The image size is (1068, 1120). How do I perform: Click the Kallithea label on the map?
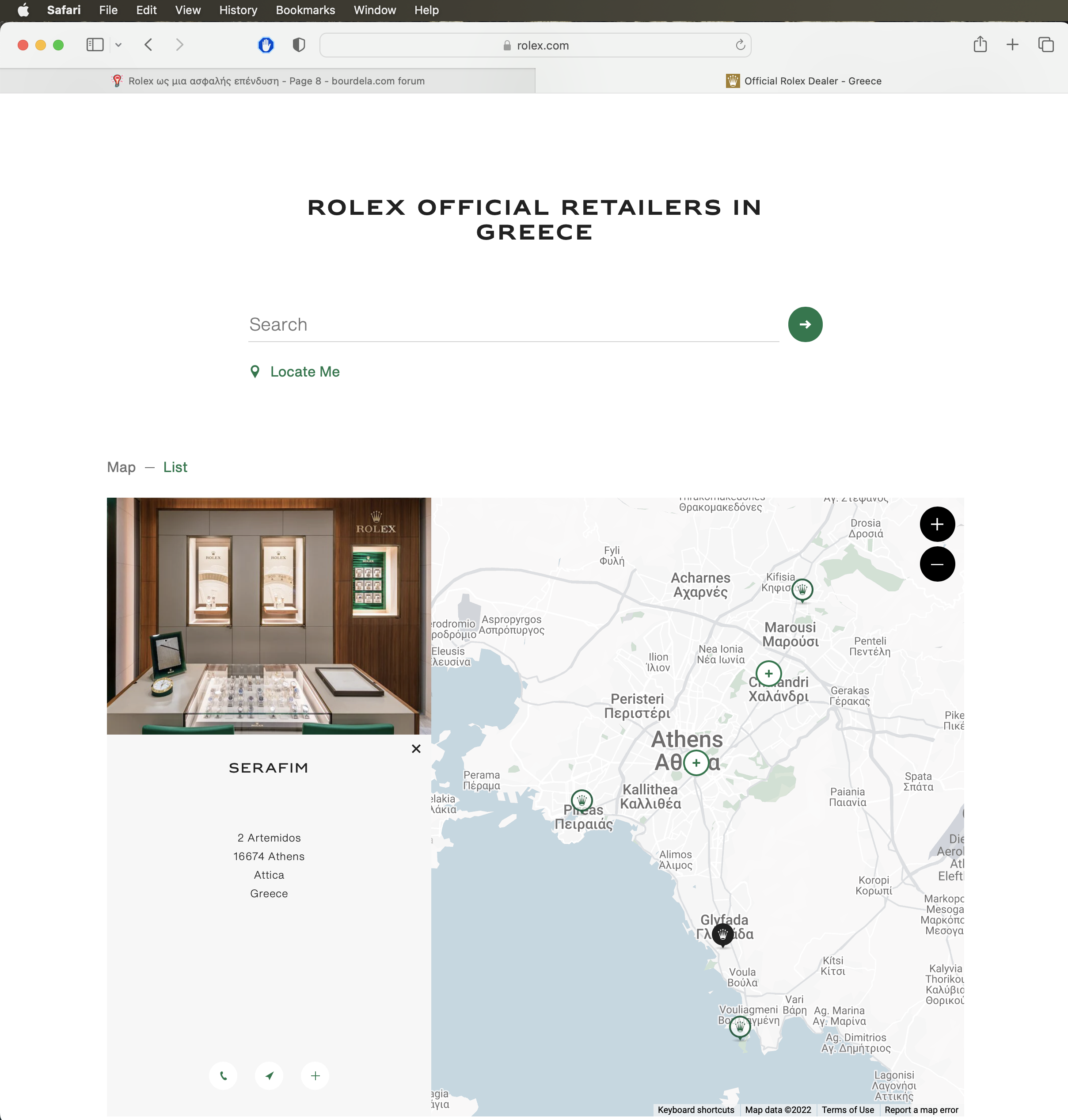[650, 796]
